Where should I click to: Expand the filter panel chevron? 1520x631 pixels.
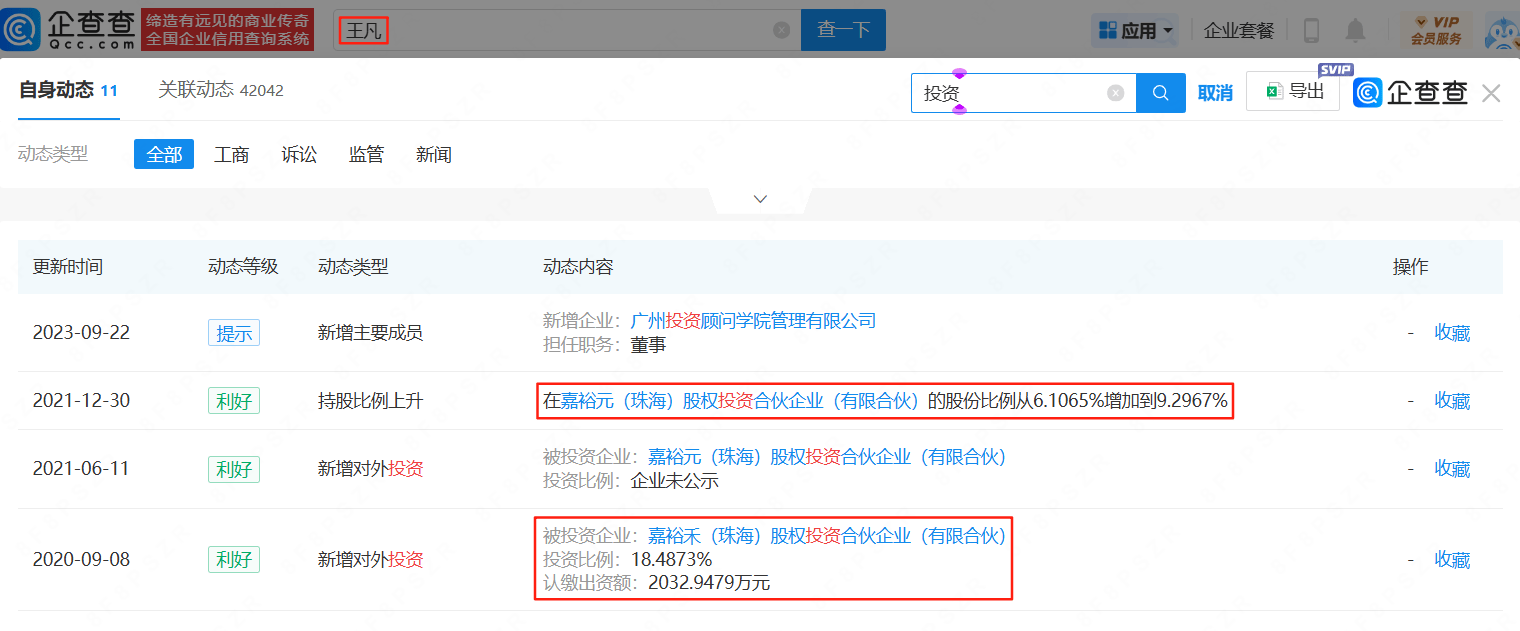tap(760, 199)
